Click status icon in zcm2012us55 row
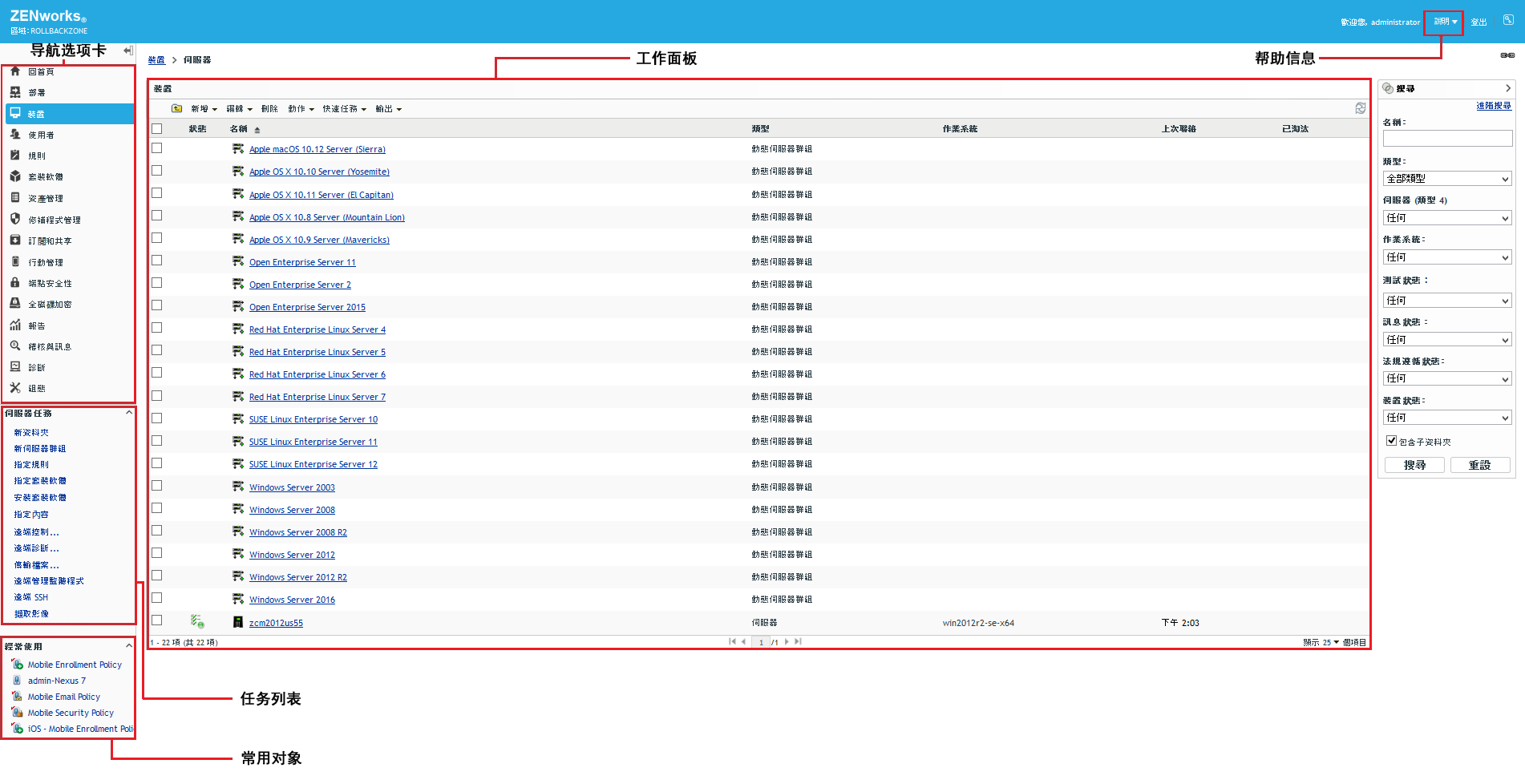 [x=197, y=621]
